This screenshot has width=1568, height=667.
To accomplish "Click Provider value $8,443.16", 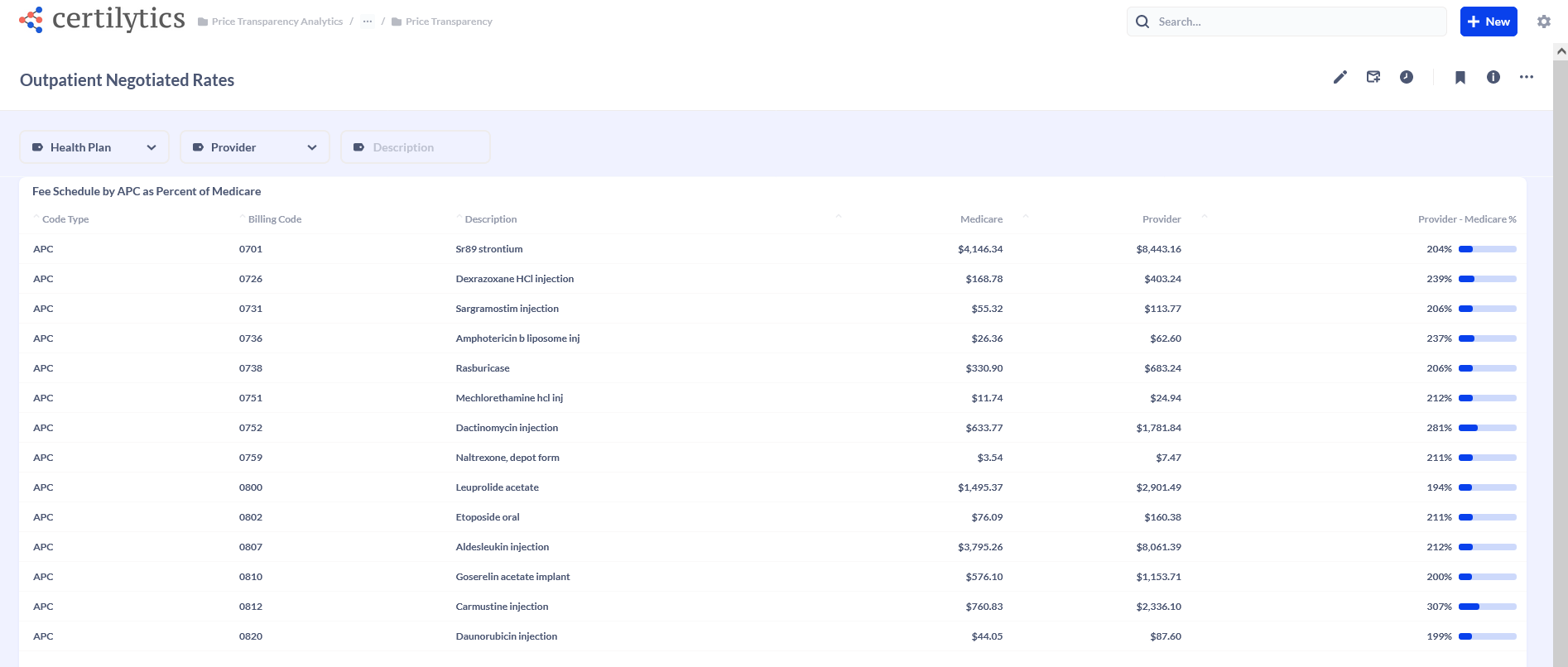I will click(x=1159, y=249).
